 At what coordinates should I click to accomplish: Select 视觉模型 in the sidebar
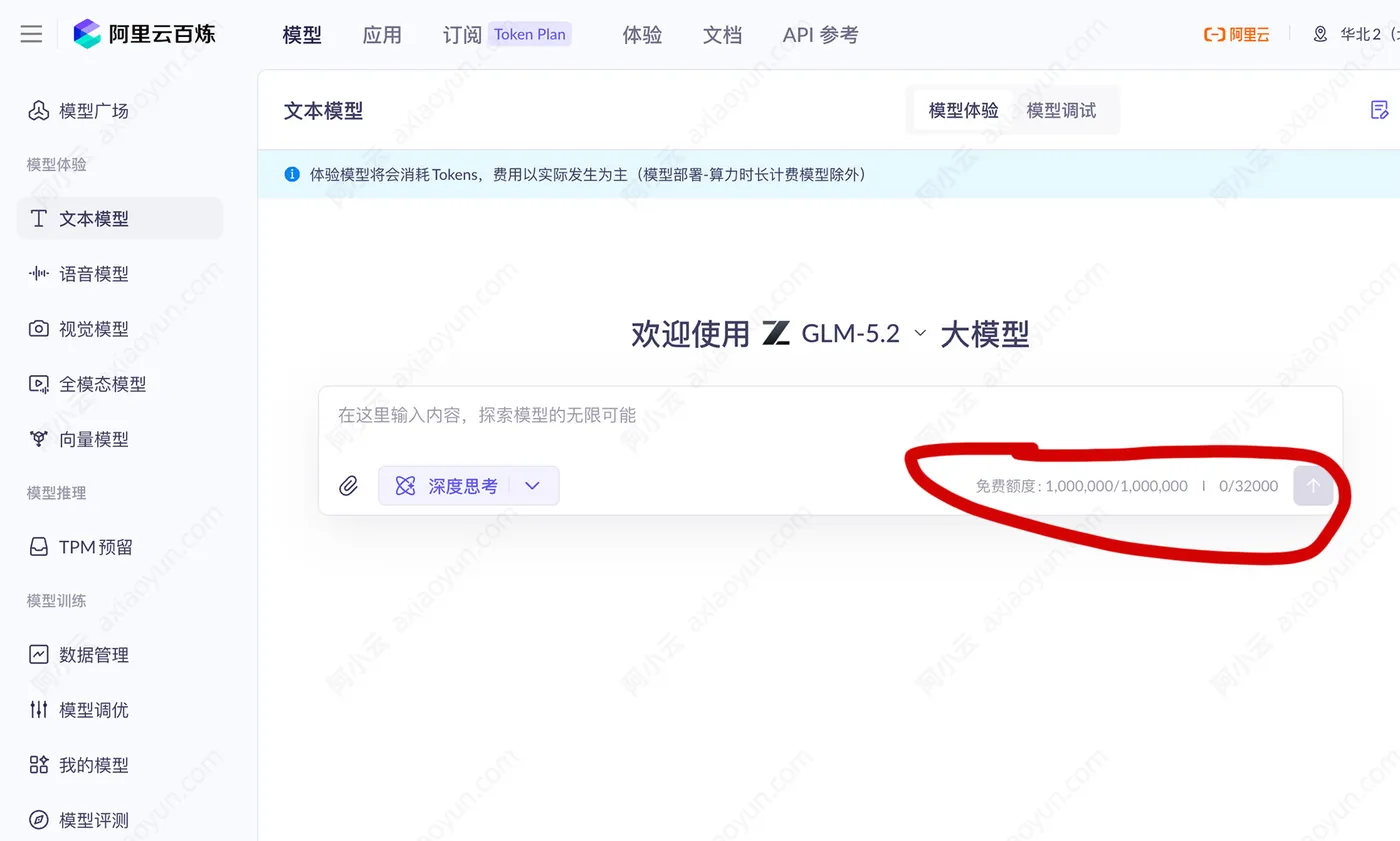(120, 329)
